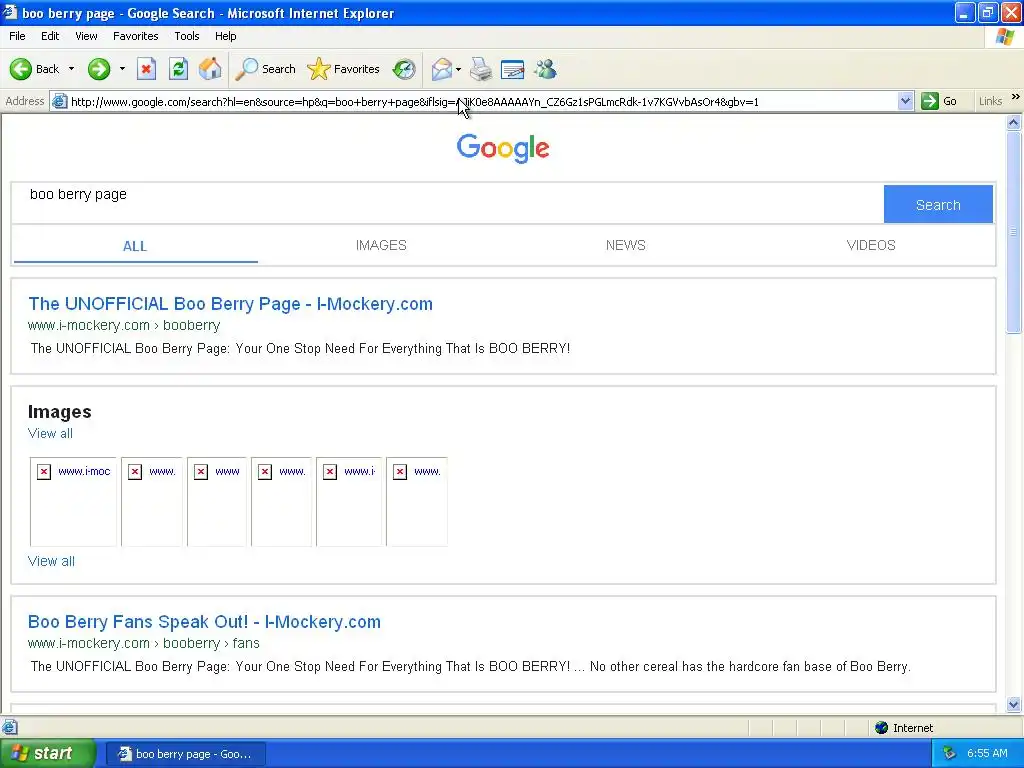Open fourth broken image thumbnail
This screenshot has width=1024, height=768.
tap(281, 502)
